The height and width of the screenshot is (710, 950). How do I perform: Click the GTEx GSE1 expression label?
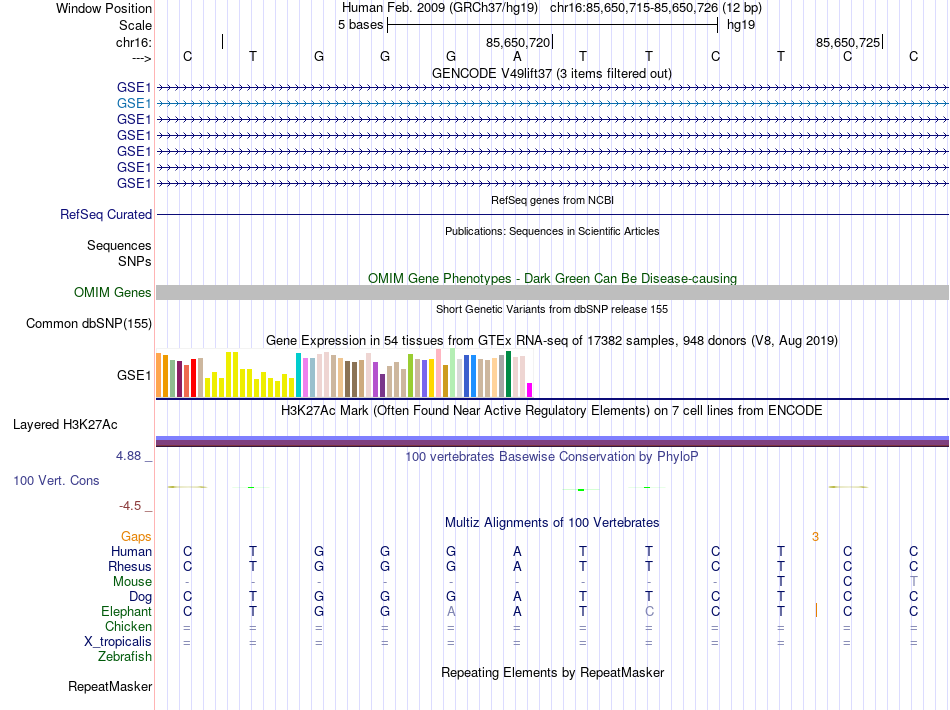(x=134, y=376)
